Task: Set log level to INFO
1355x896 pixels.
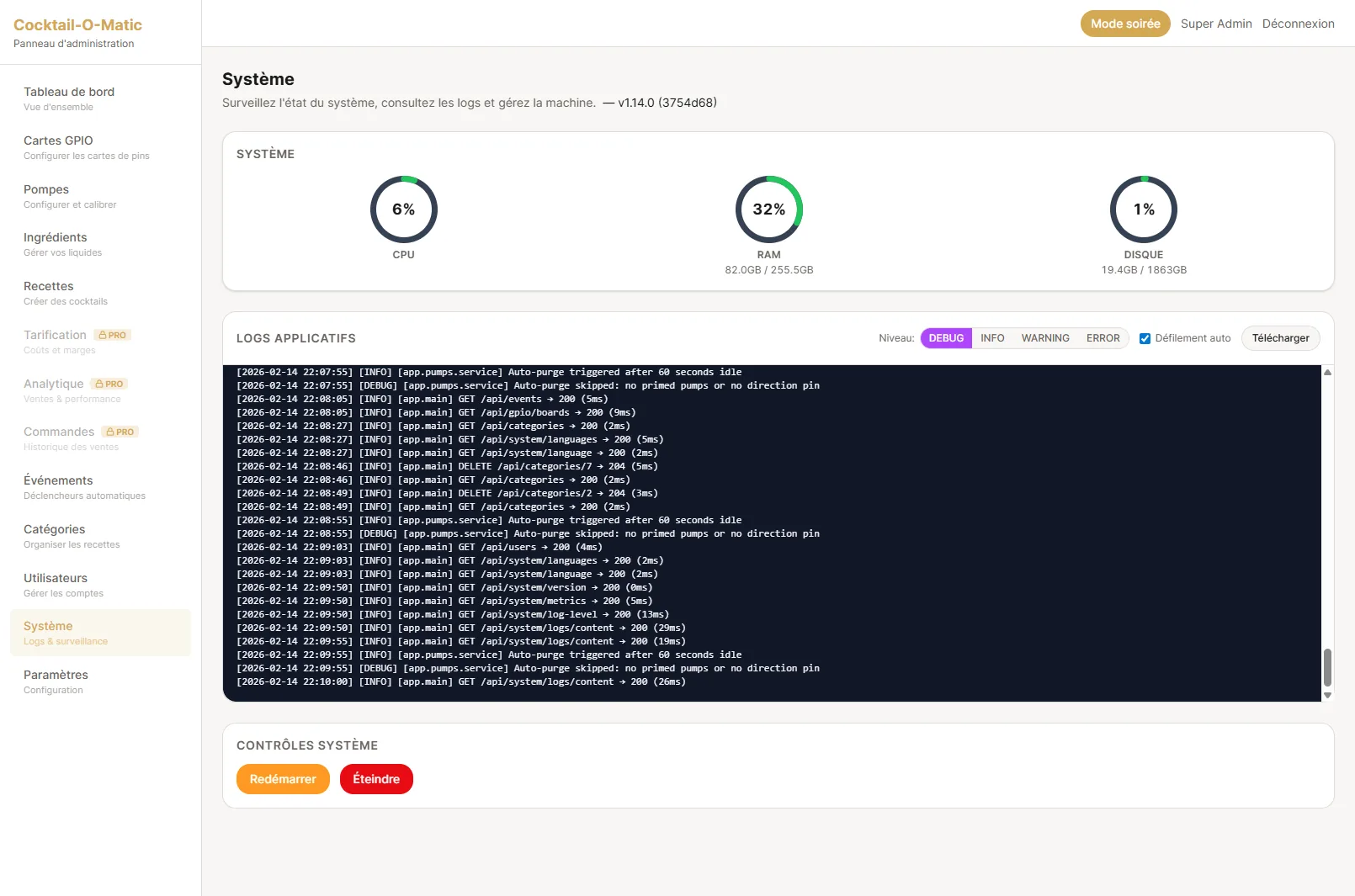Action: coord(992,338)
